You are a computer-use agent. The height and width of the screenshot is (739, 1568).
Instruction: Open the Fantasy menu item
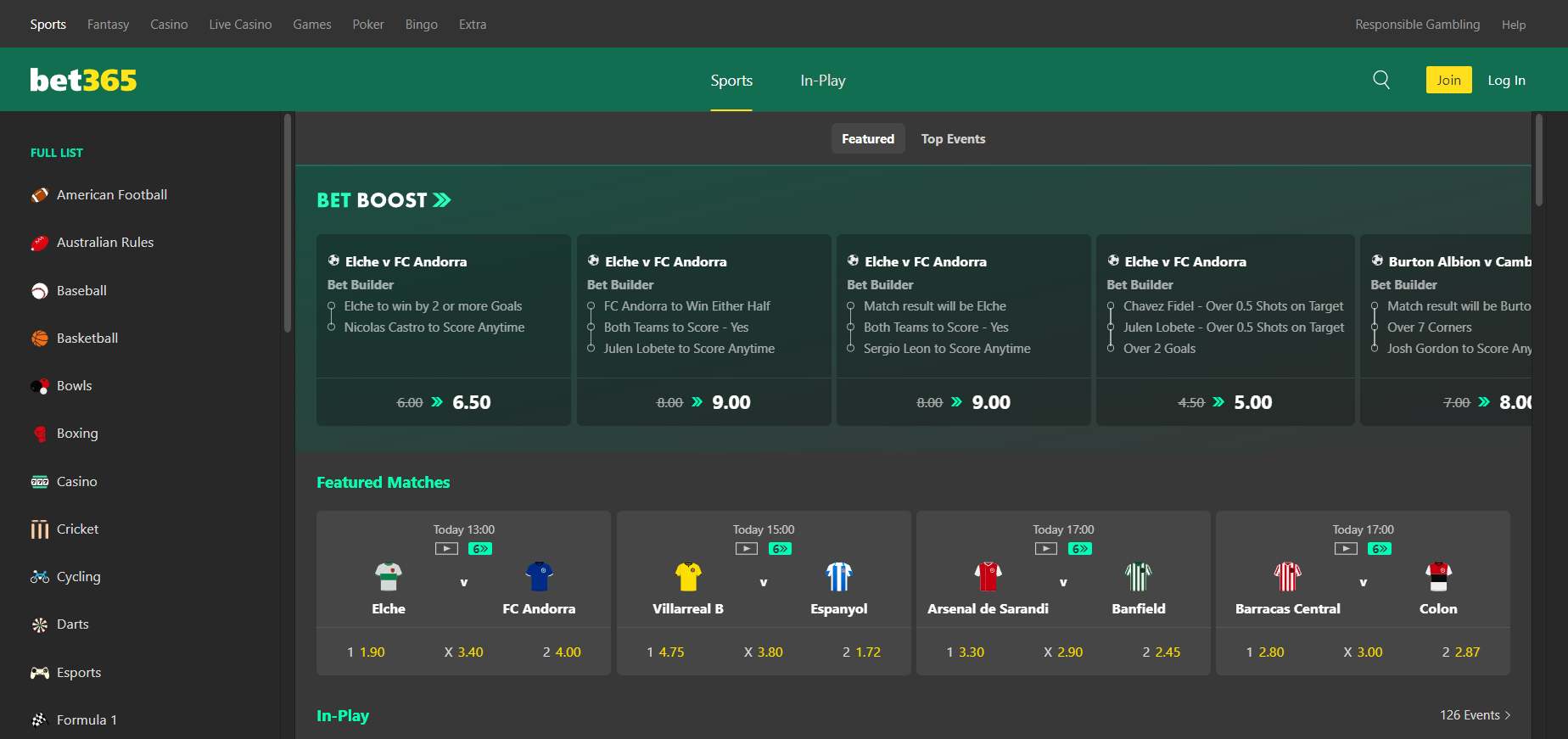click(x=109, y=25)
